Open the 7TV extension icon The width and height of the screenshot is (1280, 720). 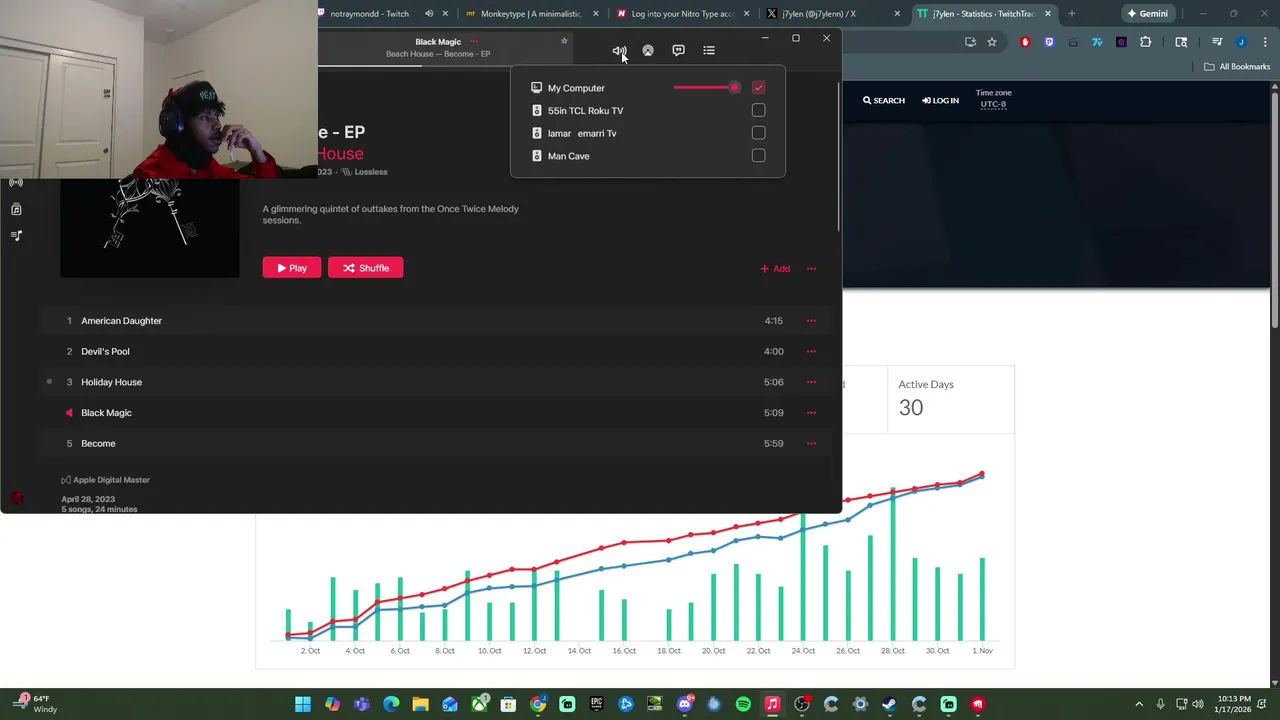(x=1097, y=42)
